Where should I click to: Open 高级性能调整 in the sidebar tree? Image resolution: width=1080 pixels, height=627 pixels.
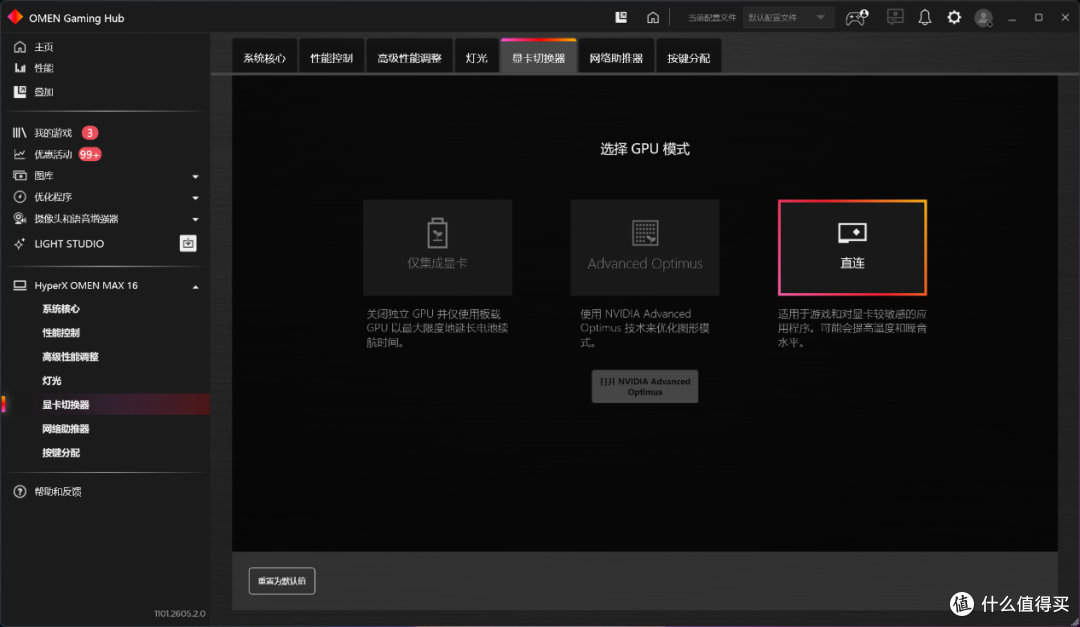pyautogui.click(x=70, y=357)
